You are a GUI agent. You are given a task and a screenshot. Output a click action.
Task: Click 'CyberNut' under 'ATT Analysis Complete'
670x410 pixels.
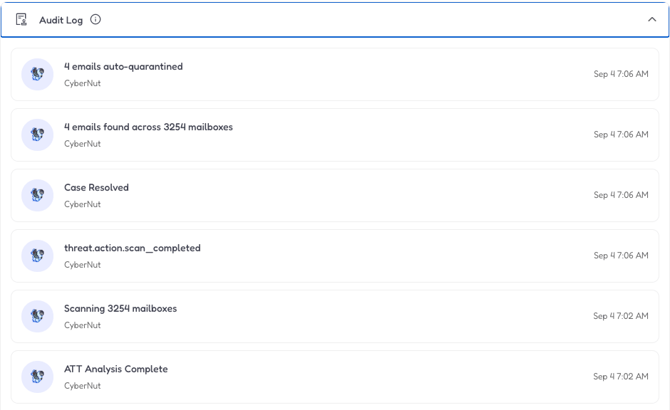tap(82, 386)
